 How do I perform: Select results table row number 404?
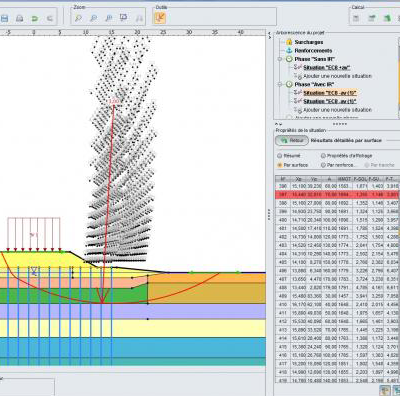pyautogui.click(x=337, y=254)
